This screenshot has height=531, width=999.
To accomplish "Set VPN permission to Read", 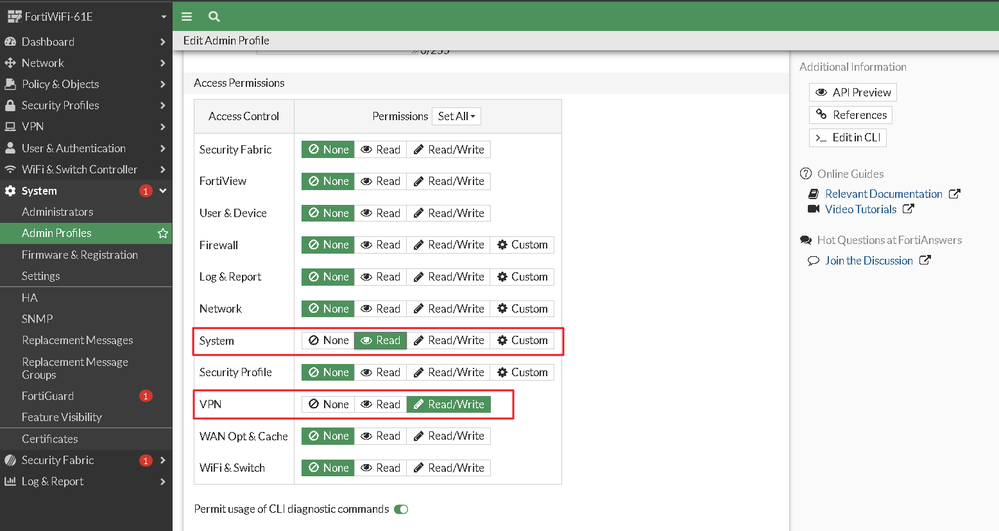I will coord(380,404).
